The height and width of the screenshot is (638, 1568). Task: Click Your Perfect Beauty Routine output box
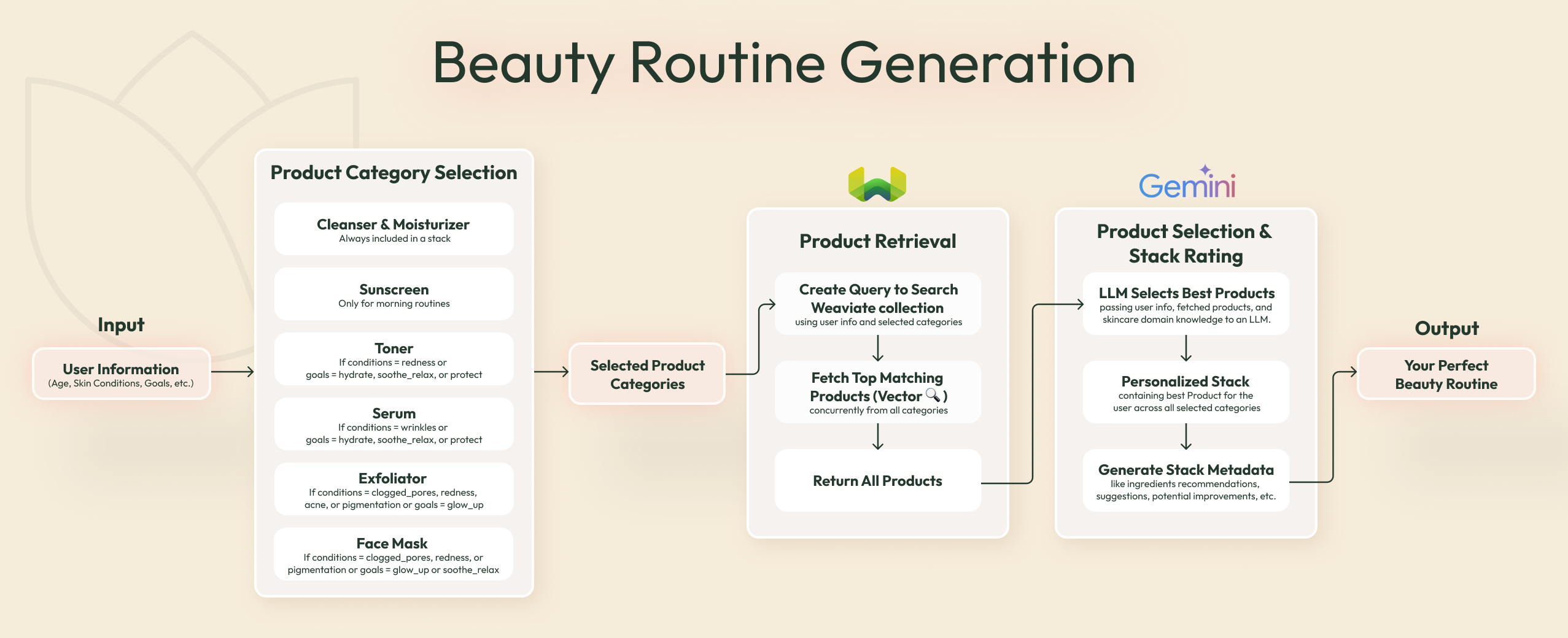pyautogui.click(x=1446, y=374)
